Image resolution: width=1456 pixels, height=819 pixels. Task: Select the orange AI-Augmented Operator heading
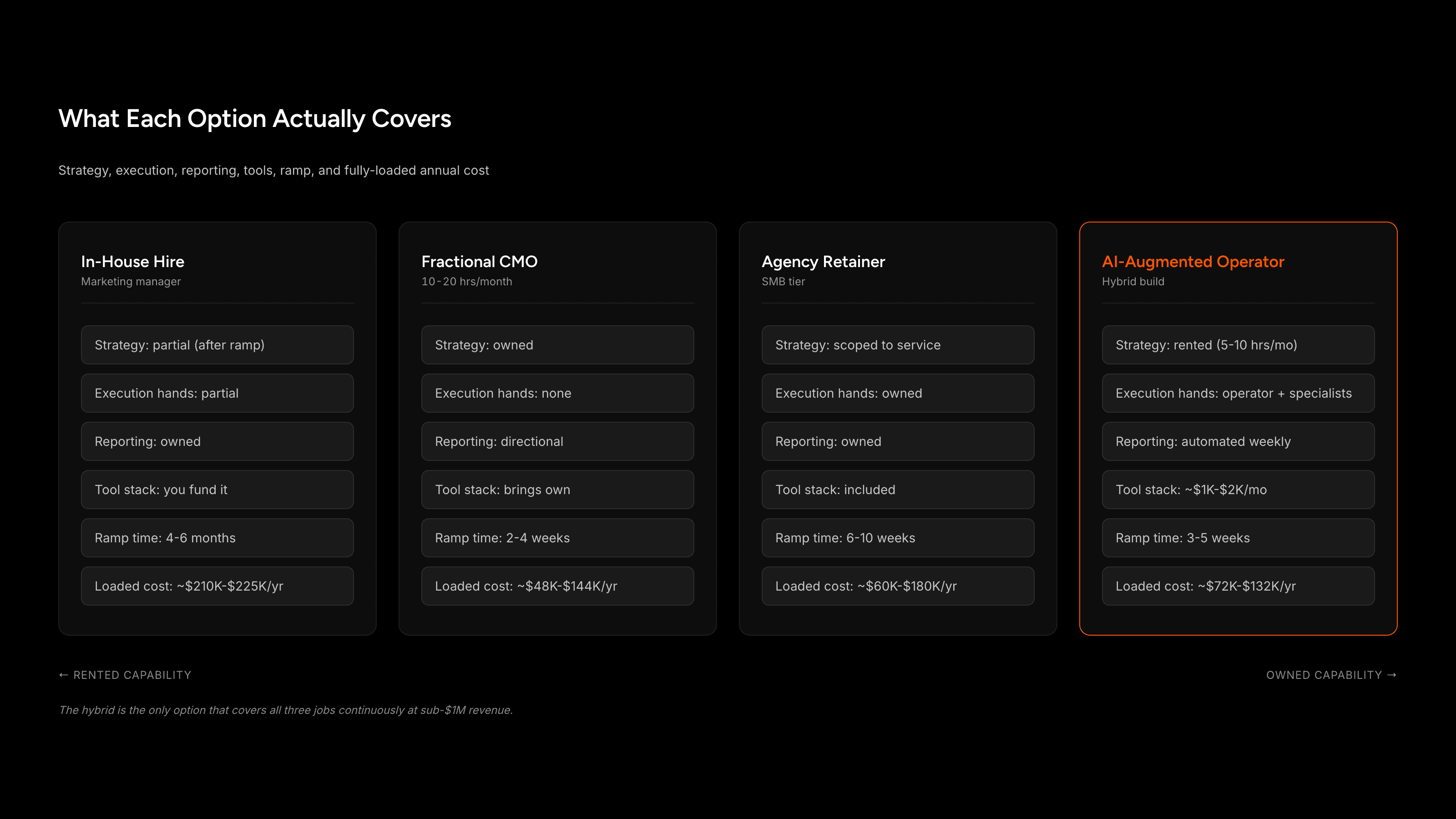[x=1193, y=262]
